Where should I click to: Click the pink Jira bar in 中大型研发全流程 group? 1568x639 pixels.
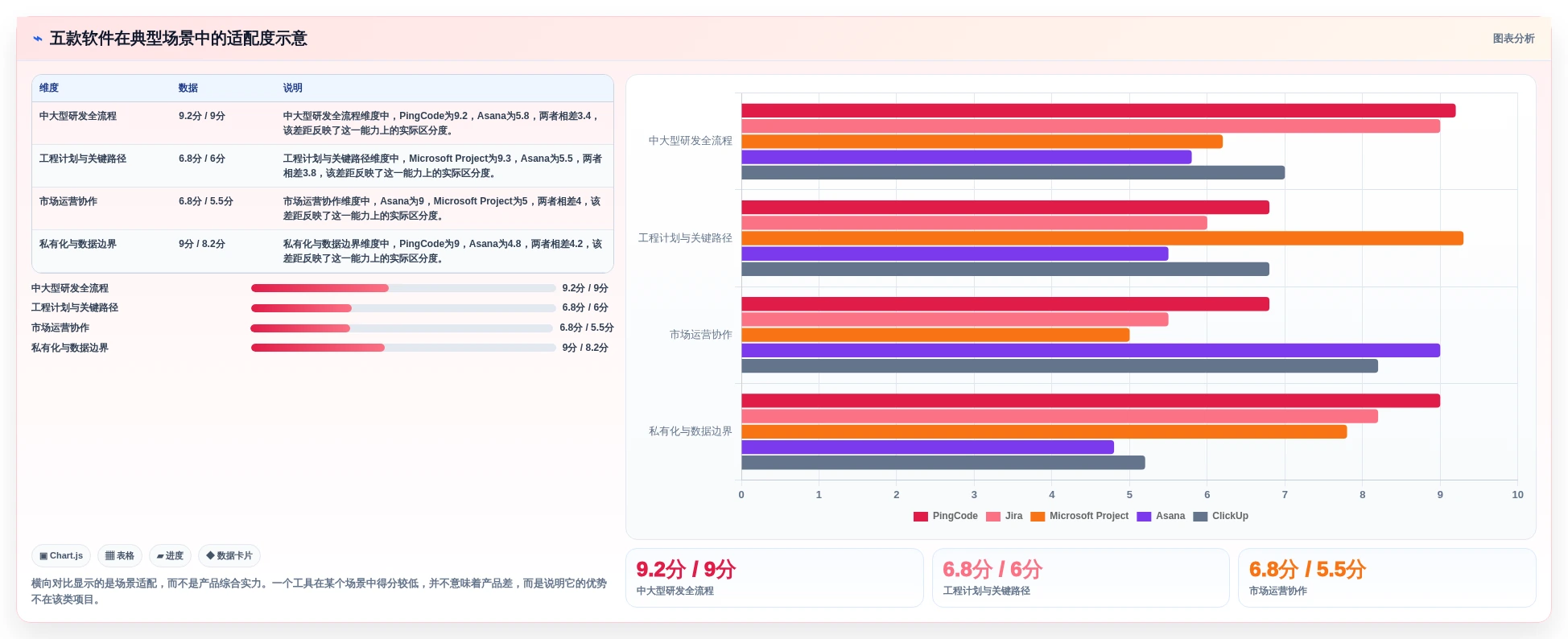click(x=1091, y=126)
